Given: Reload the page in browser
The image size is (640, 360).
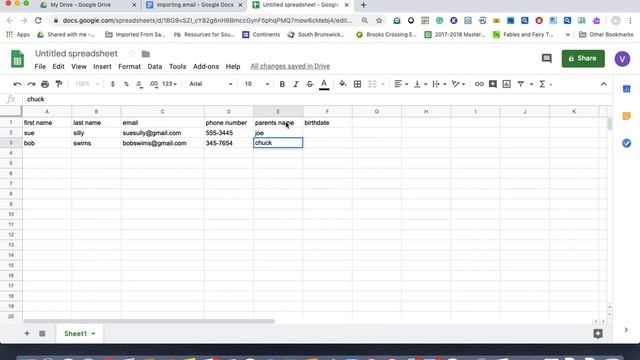Looking at the screenshot, I should [38, 20].
